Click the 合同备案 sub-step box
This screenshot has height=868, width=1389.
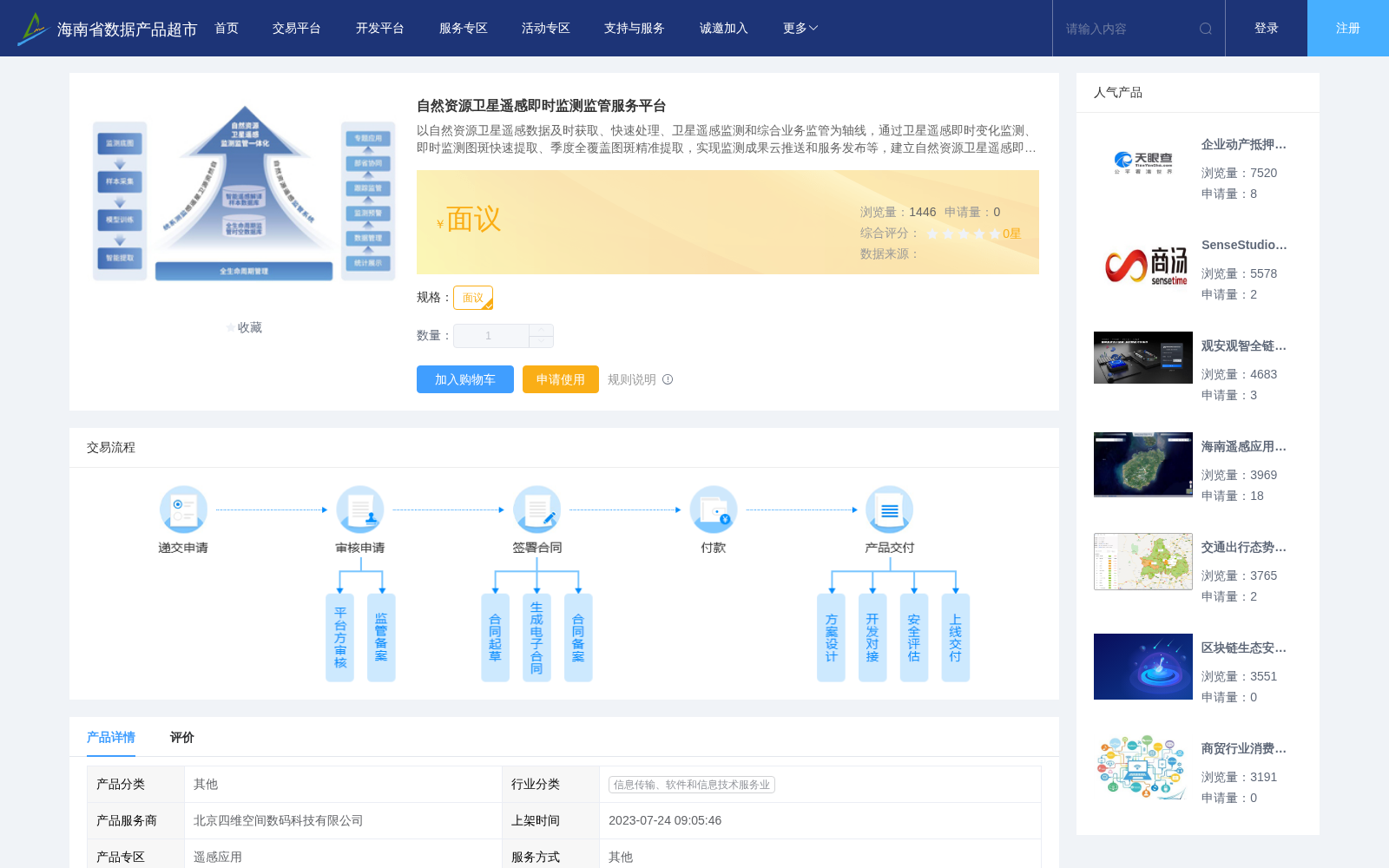coord(578,638)
